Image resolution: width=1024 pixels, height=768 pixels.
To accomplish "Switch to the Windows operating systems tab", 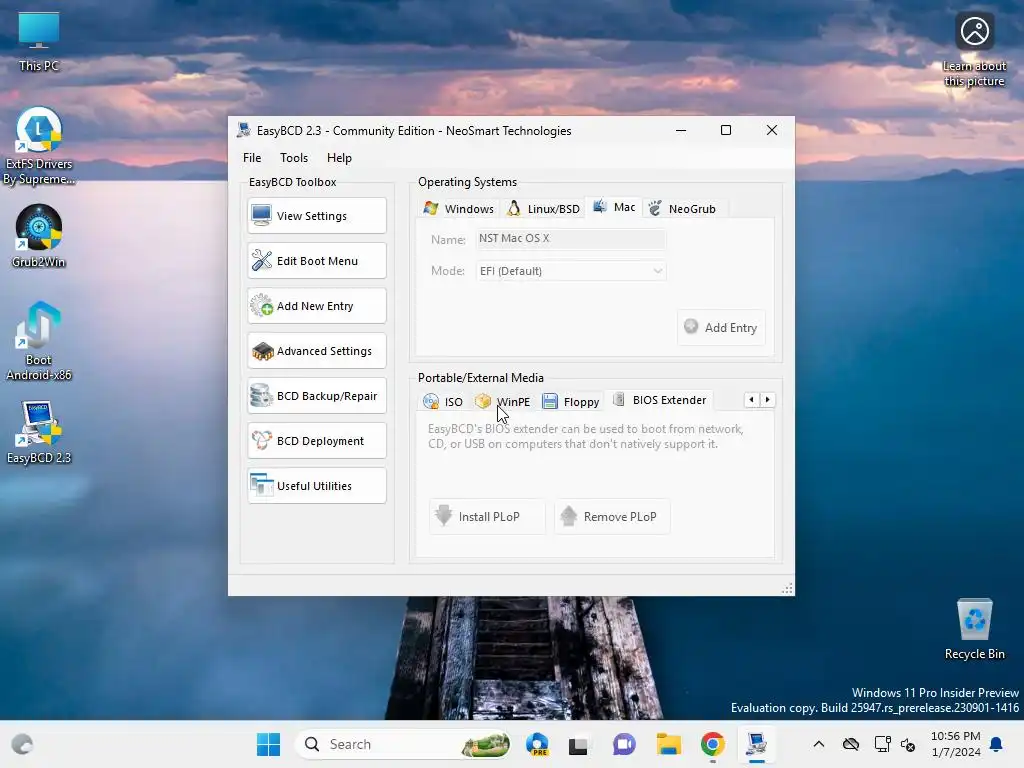I will tap(458, 208).
